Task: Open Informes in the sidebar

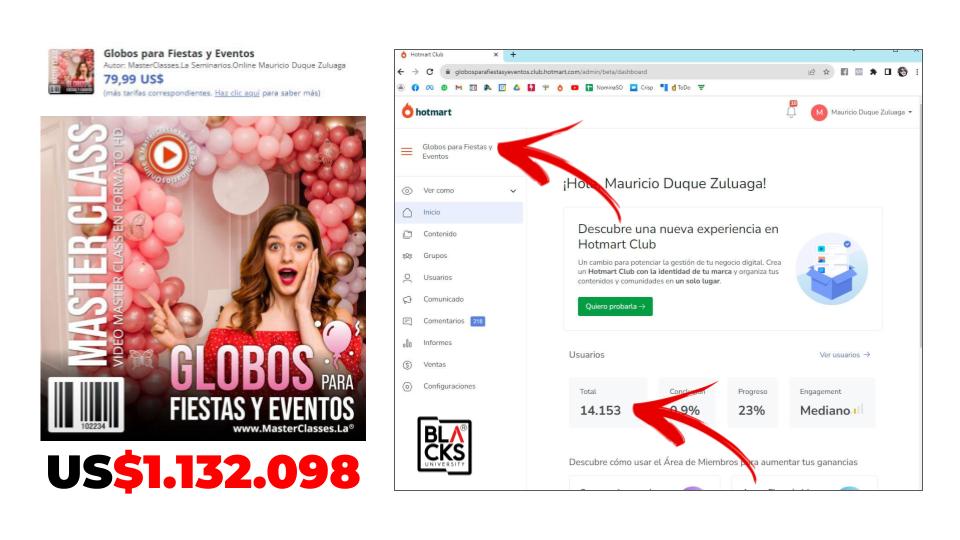Action: [437, 343]
